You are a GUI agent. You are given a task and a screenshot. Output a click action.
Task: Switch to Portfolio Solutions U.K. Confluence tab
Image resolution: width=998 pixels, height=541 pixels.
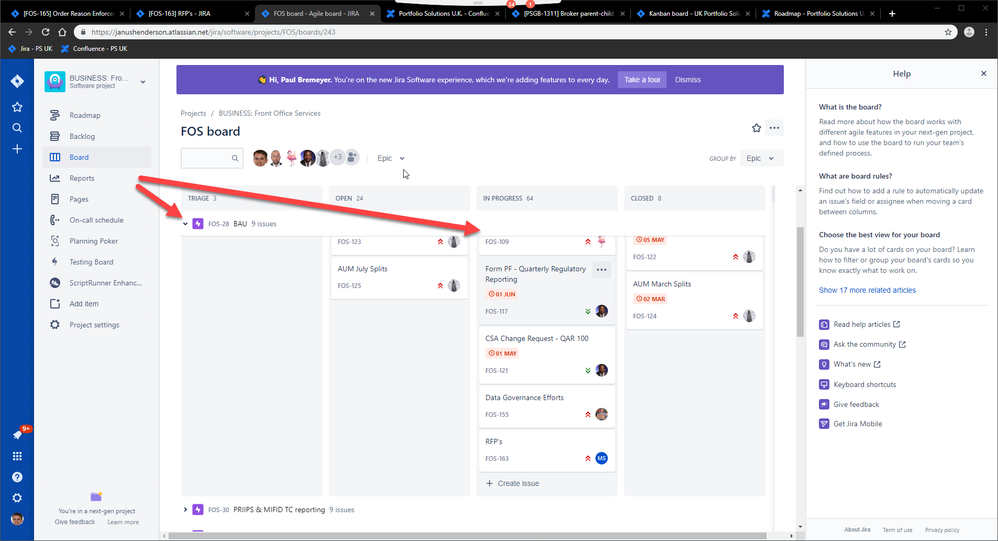click(x=443, y=13)
